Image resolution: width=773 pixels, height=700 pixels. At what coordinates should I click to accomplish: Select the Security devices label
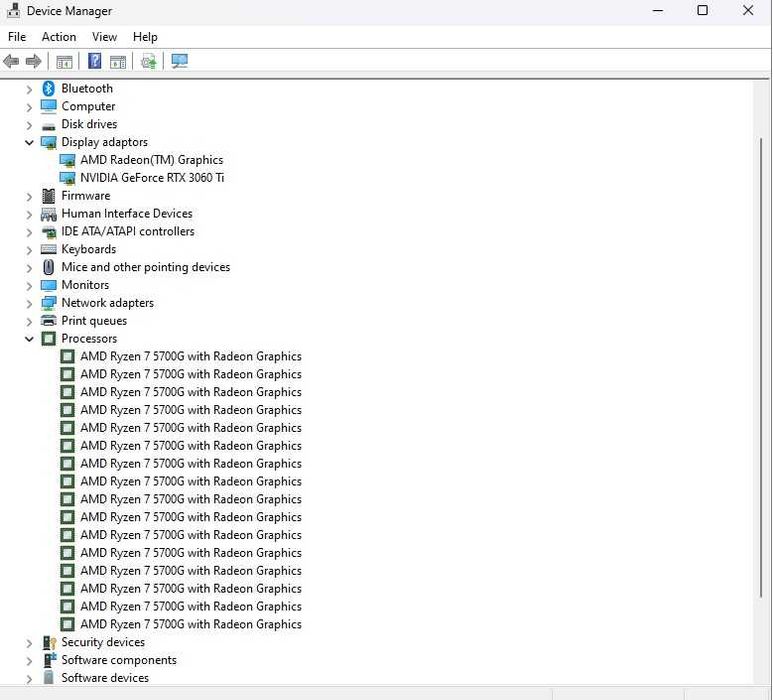click(x=103, y=642)
